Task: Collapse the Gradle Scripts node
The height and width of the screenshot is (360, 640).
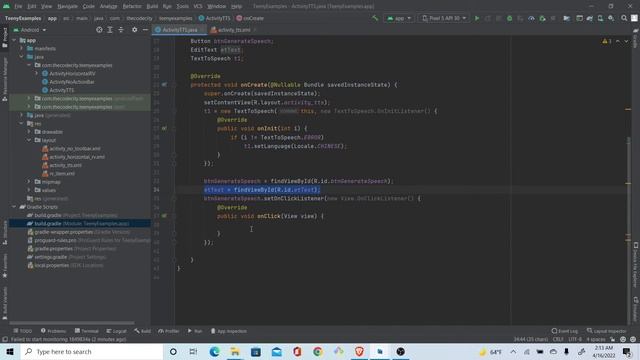Action: (14, 207)
